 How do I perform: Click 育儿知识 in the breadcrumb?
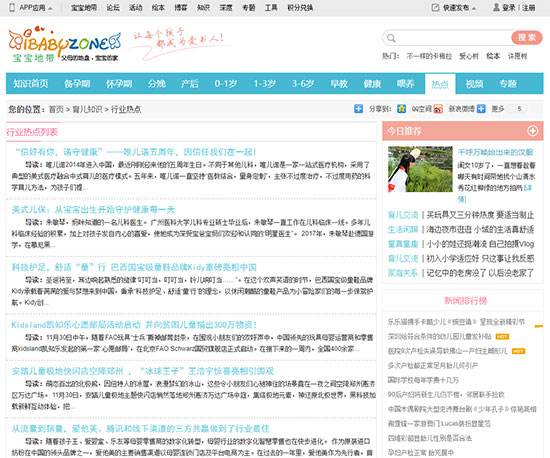coord(87,109)
